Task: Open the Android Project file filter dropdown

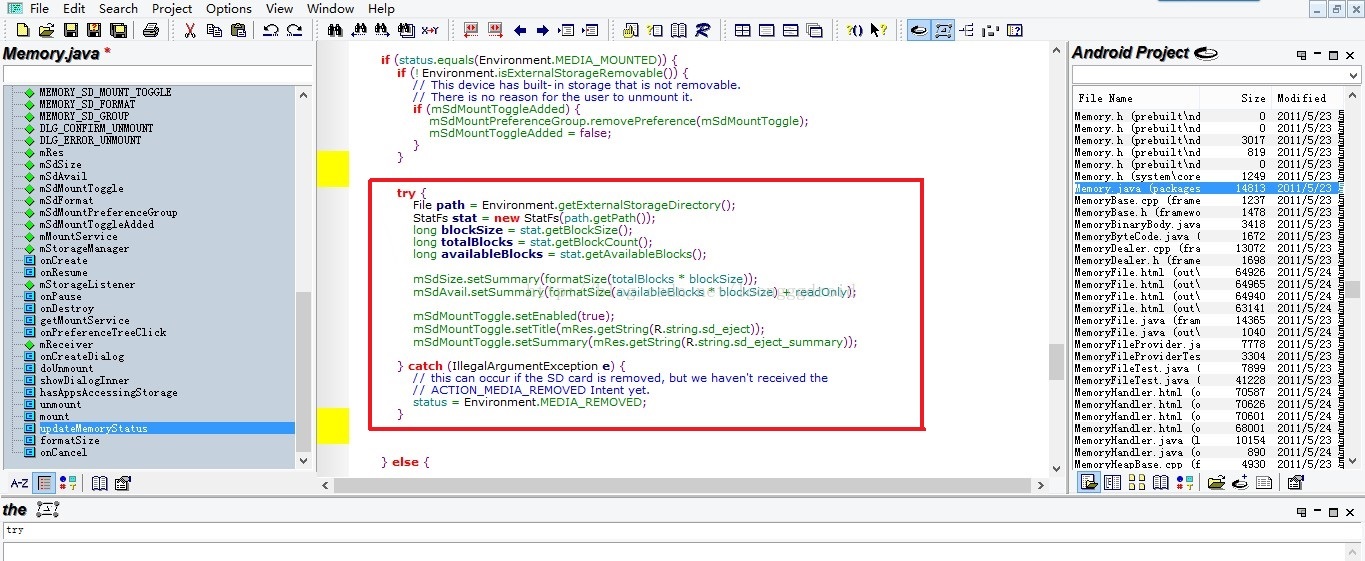Action: click(x=1354, y=76)
